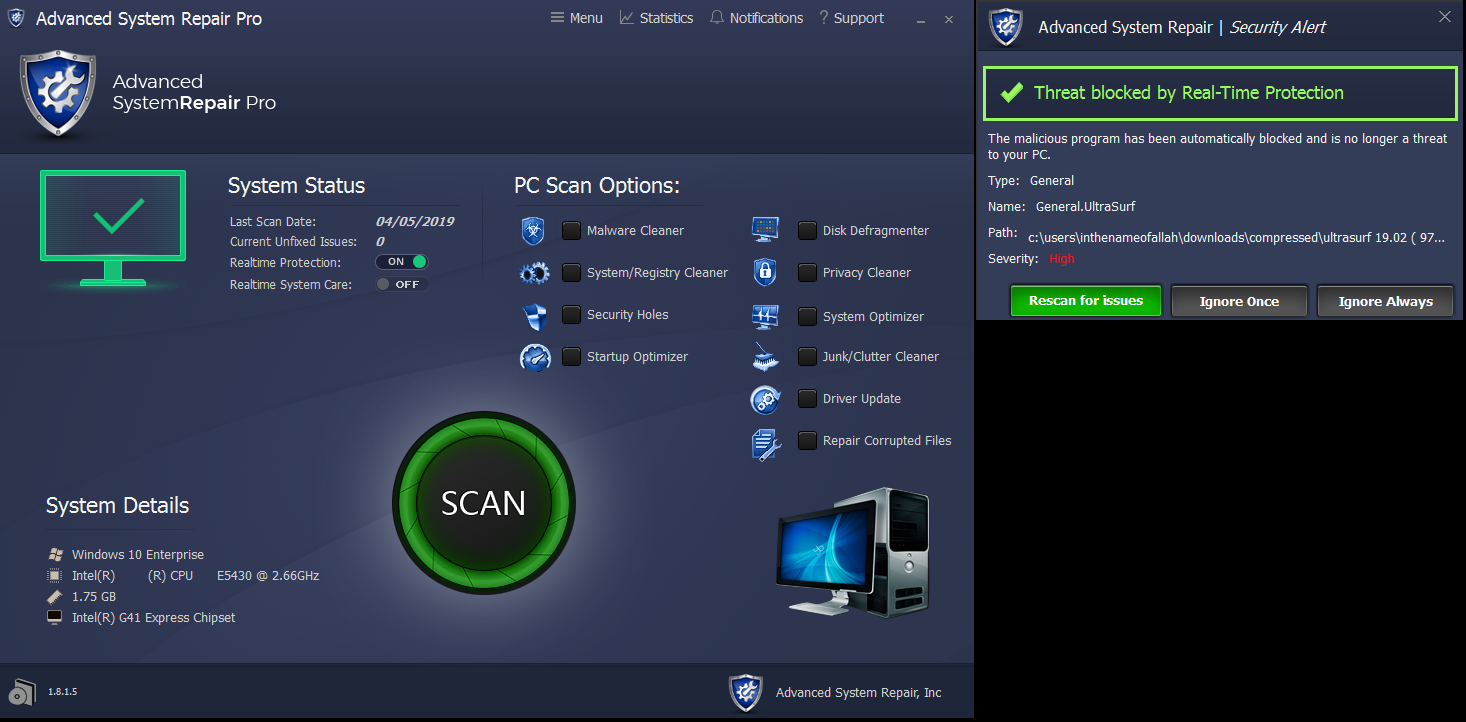The width and height of the screenshot is (1466, 722).
Task: Select the Security Holes shield icon
Action: coord(534,314)
